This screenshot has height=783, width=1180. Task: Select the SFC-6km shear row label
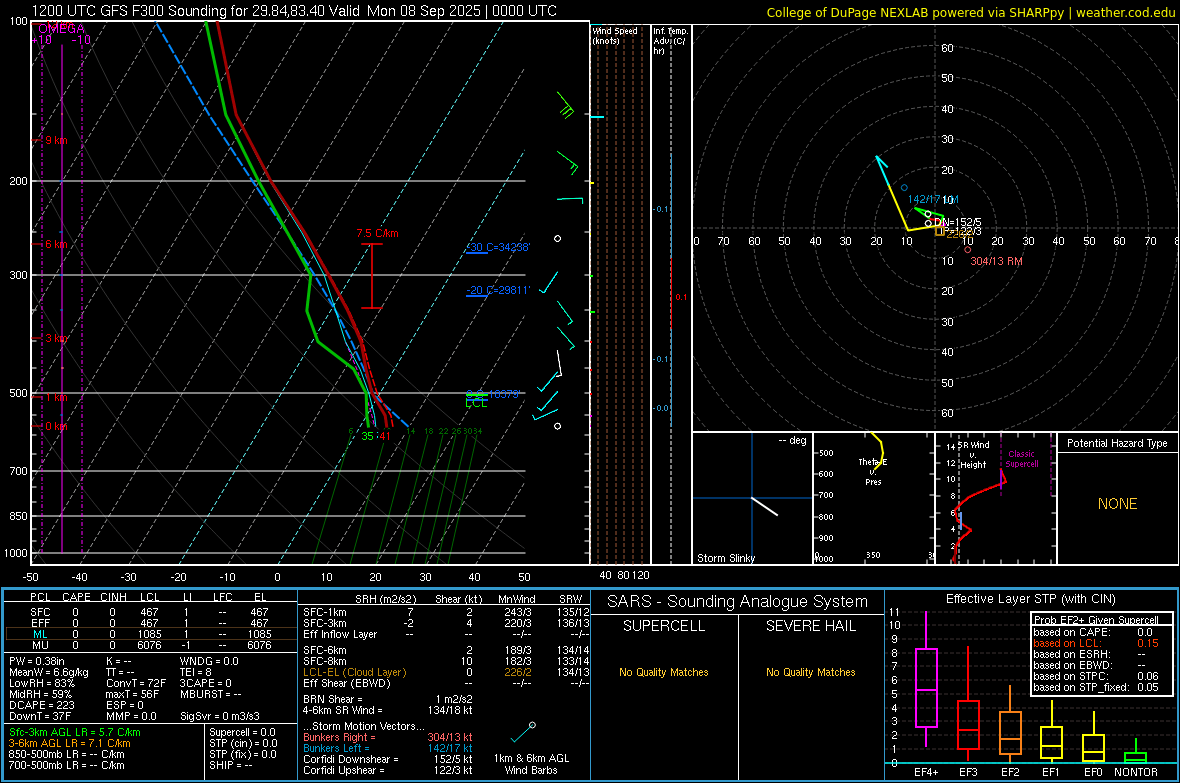coord(325,650)
